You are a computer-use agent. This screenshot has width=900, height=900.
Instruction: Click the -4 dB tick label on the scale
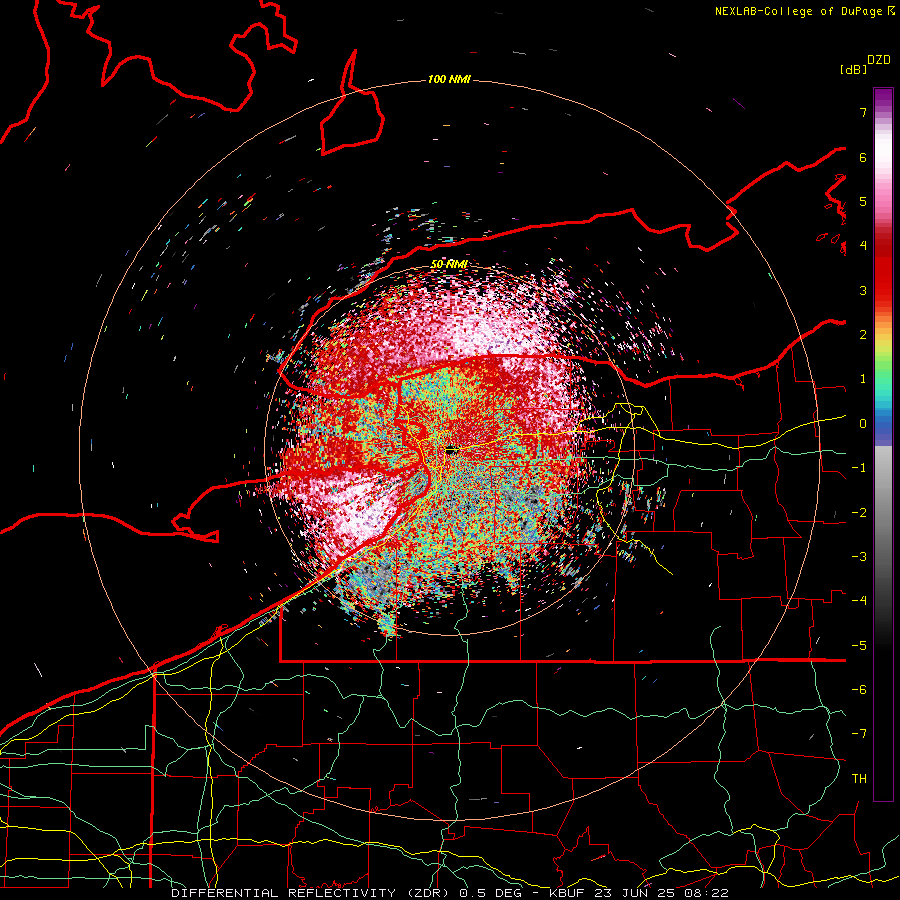[859, 601]
